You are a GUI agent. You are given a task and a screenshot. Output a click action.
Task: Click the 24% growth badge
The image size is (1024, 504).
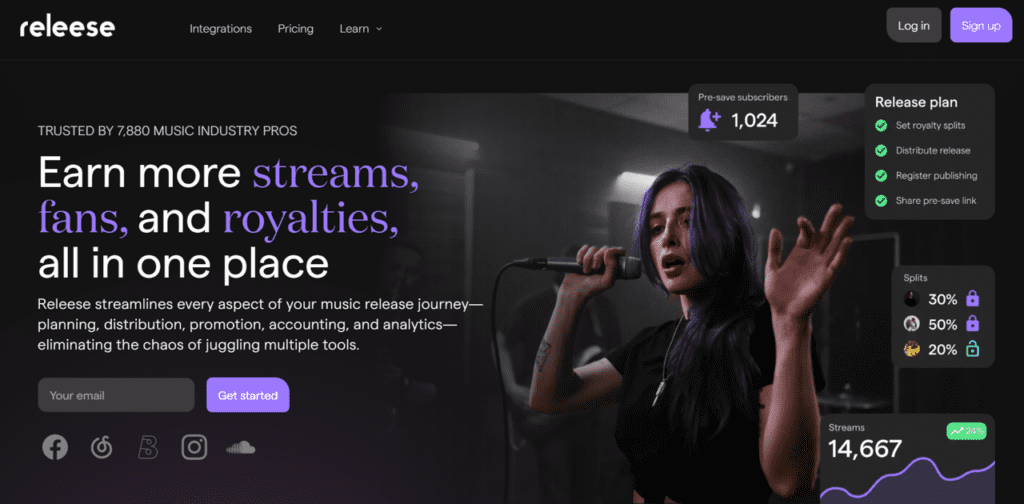coord(967,431)
